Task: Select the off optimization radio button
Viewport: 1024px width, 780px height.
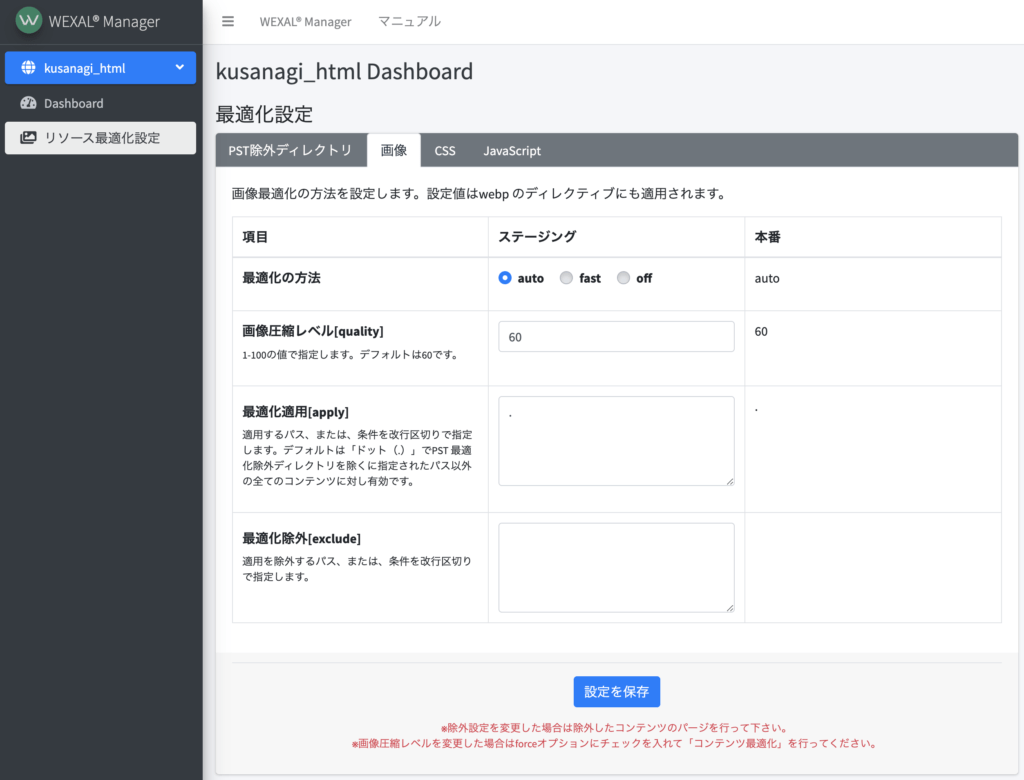Action: 624,278
